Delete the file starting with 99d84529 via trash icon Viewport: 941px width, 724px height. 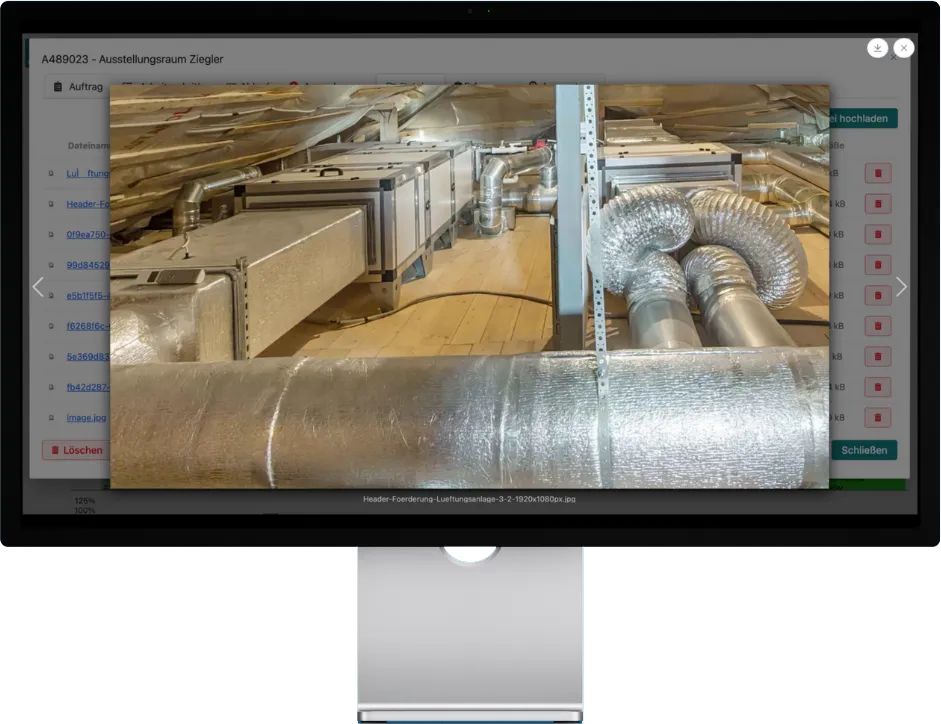point(877,265)
